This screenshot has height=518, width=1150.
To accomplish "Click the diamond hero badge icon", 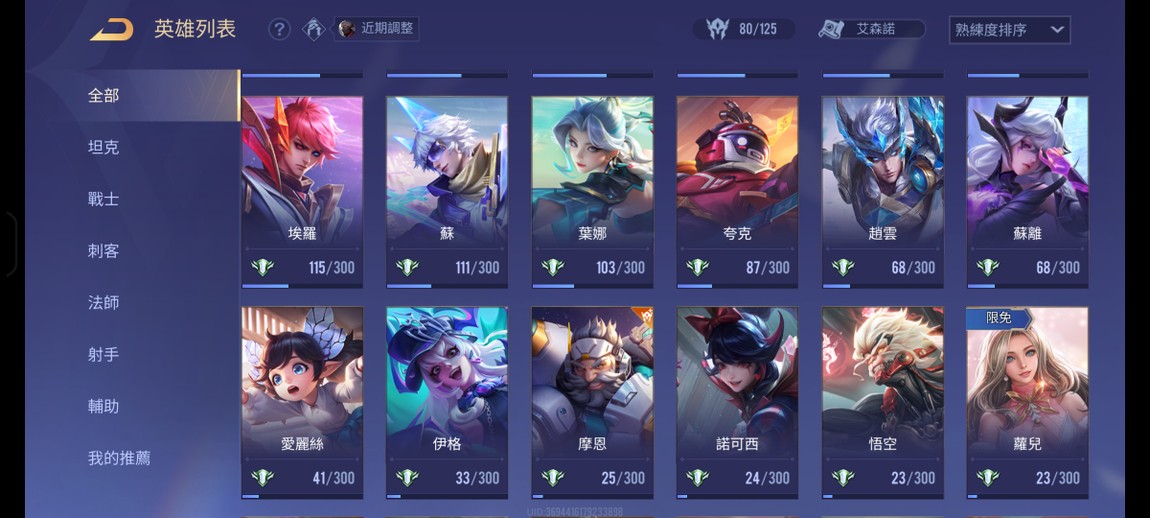I will (x=314, y=29).
